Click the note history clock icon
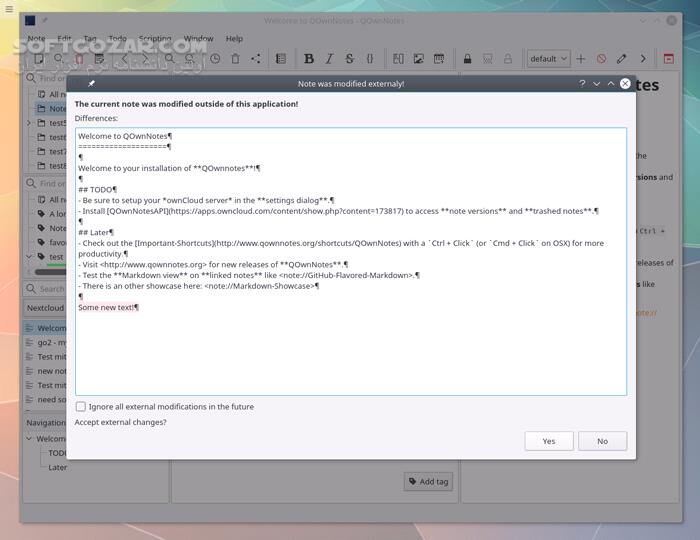This screenshot has height=540, width=700. click(x=215, y=59)
